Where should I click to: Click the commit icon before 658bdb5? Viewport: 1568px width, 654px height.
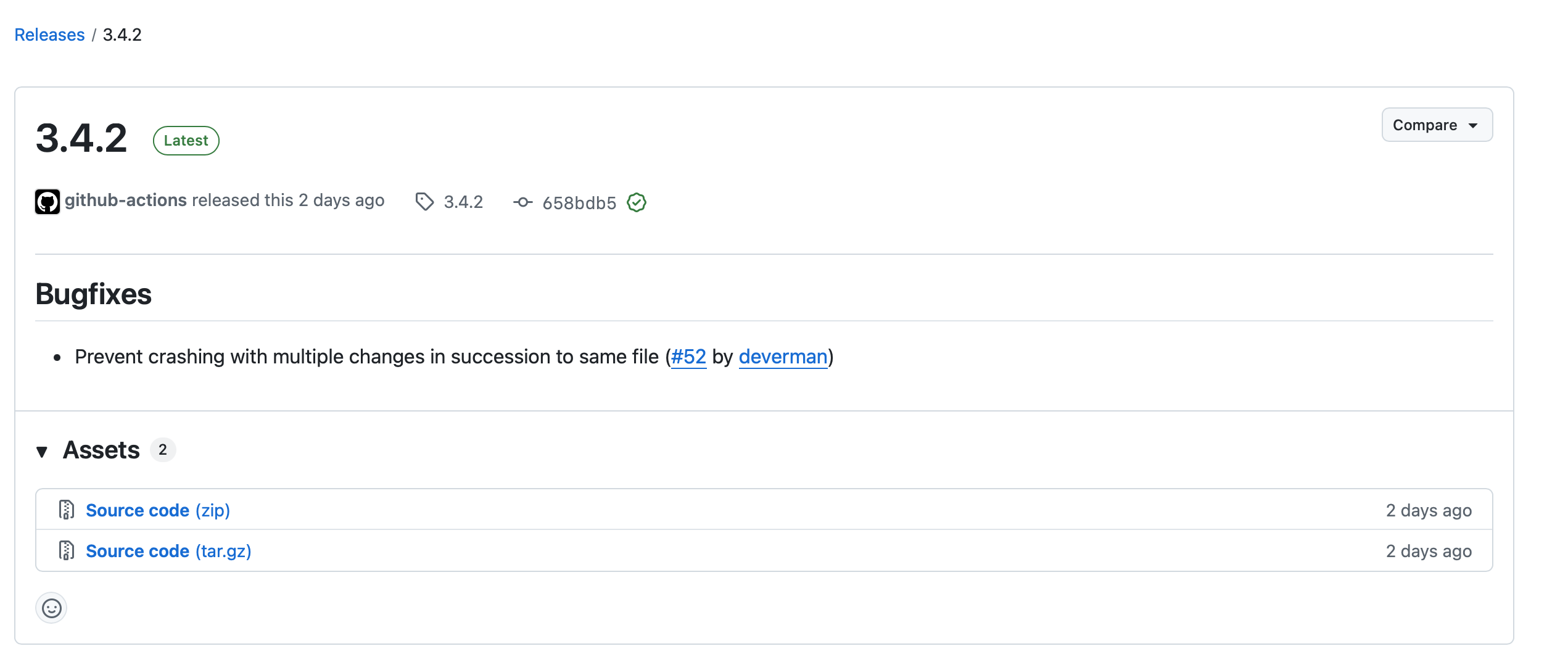[523, 202]
